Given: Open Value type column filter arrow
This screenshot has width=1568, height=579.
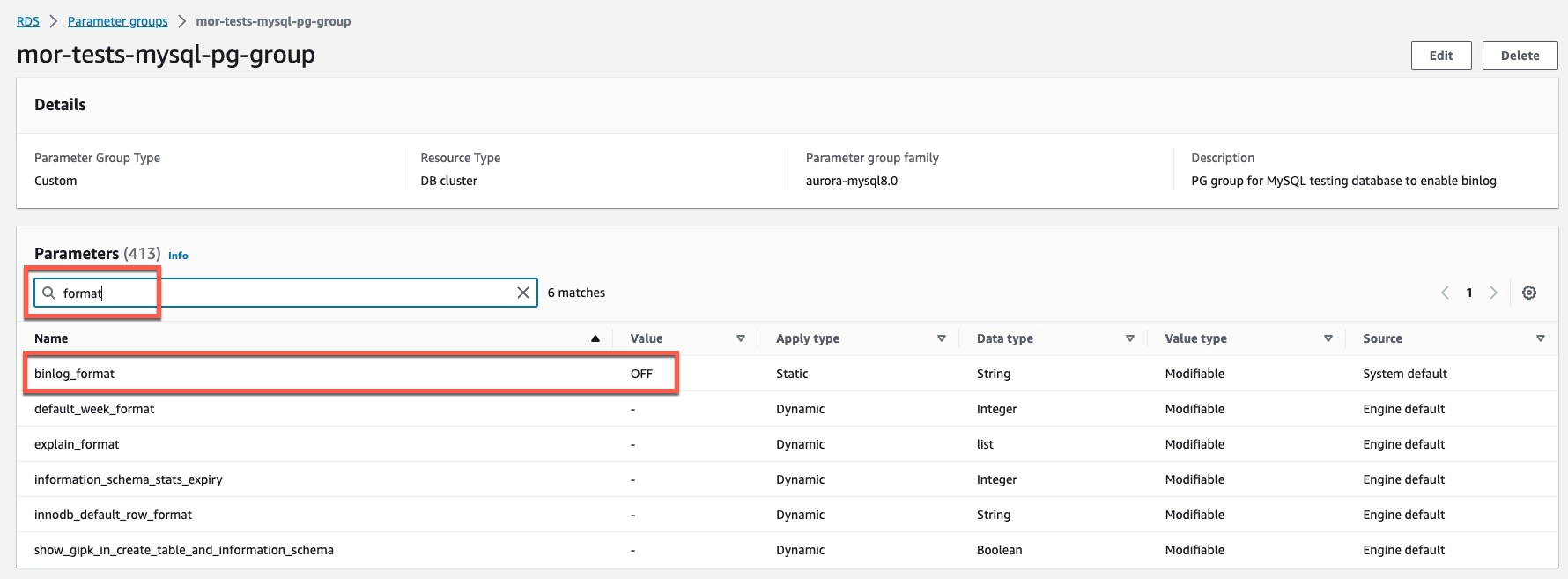Looking at the screenshot, I should [1328, 338].
